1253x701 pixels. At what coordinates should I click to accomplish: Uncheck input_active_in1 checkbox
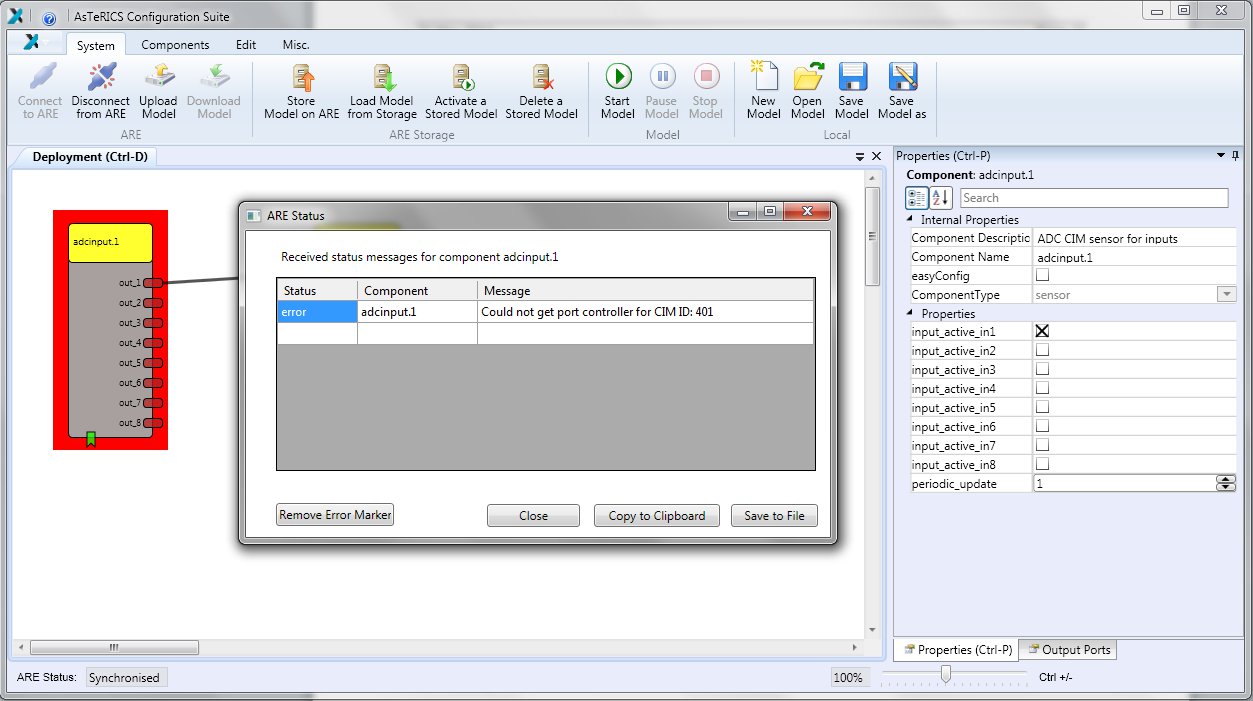pyautogui.click(x=1042, y=331)
